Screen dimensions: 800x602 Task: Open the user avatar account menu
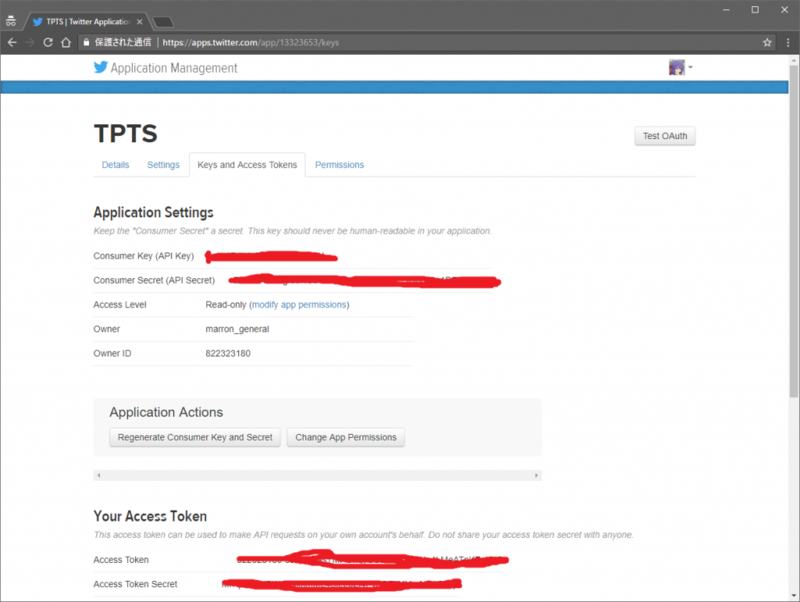click(681, 67)
